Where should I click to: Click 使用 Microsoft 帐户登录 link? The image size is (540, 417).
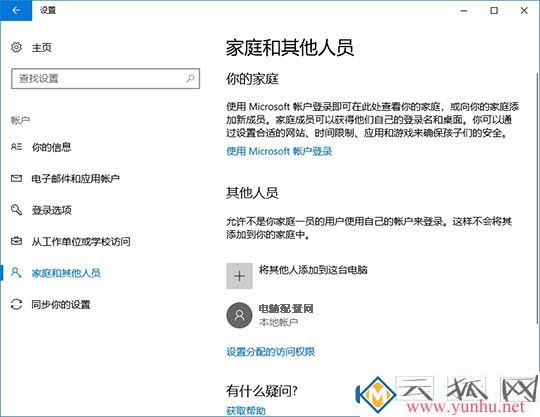click(279, 151)
